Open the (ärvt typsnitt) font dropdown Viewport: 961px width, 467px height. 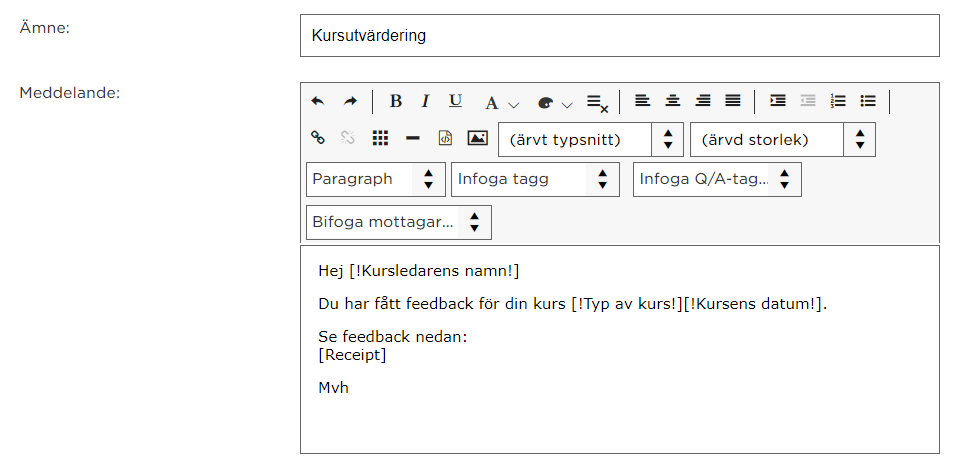(x=591, y=140)
